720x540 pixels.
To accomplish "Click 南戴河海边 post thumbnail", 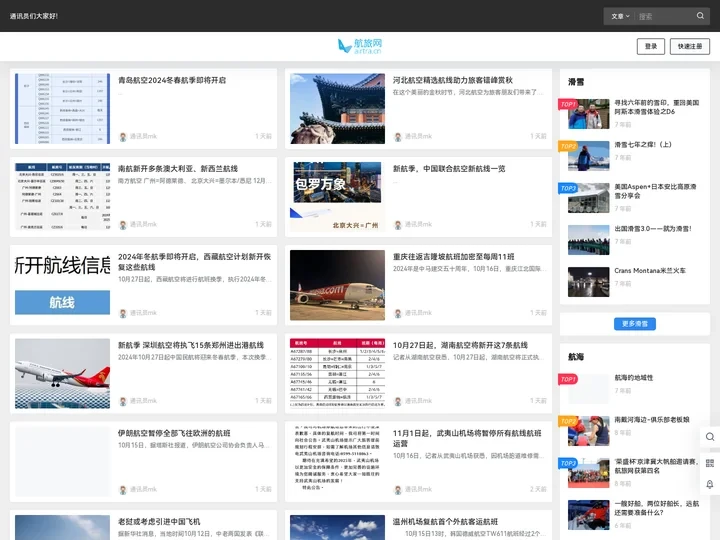I will pyautogui.click(x=588, y=431).
